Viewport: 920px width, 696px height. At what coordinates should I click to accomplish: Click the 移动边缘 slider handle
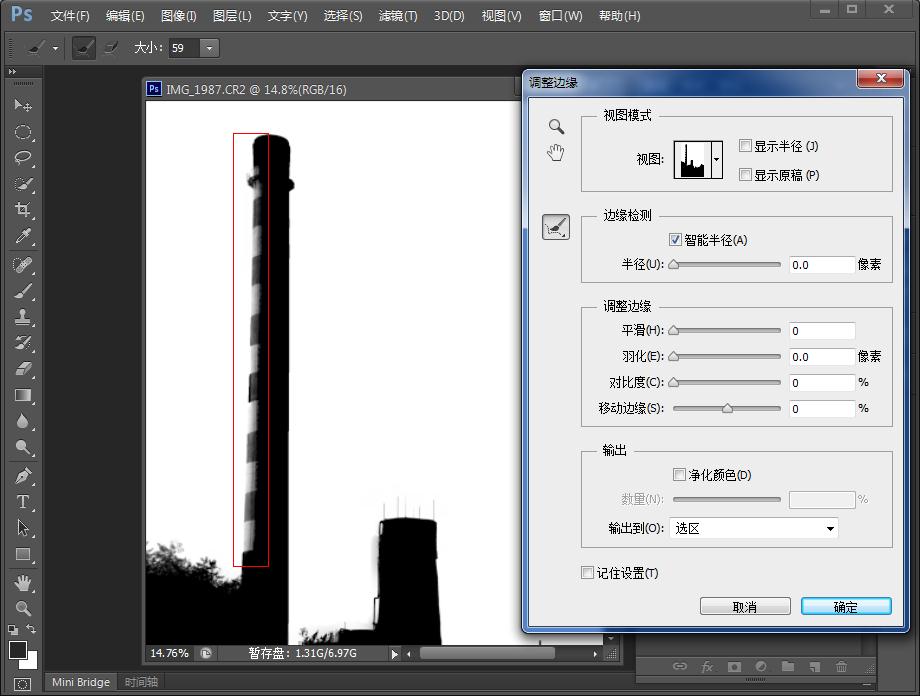(727, 408)
